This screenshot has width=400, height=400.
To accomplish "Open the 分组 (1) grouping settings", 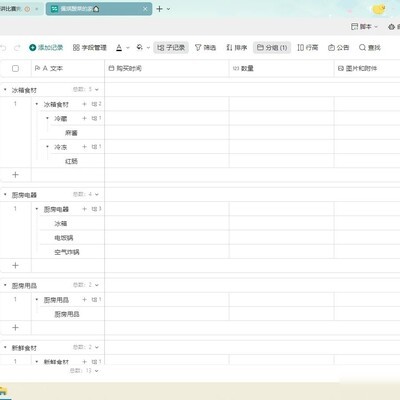I will click(272, 48).
